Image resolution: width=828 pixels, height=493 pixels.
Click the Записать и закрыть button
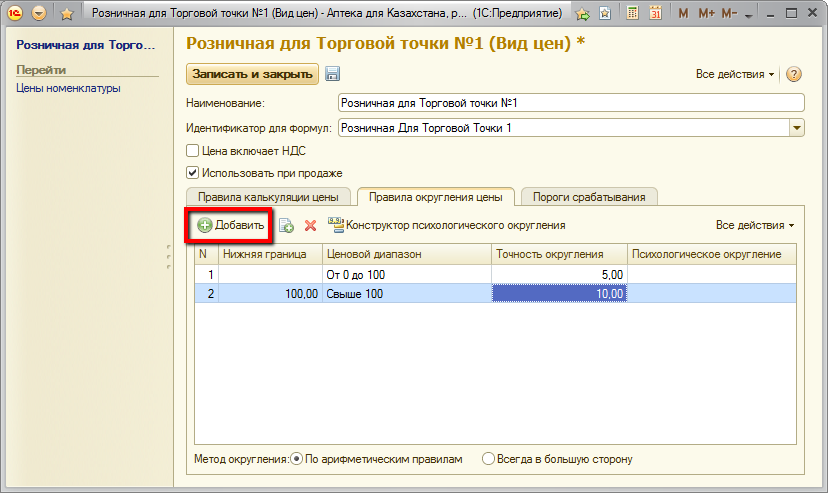pyautogui.click(x=252, y=74)
